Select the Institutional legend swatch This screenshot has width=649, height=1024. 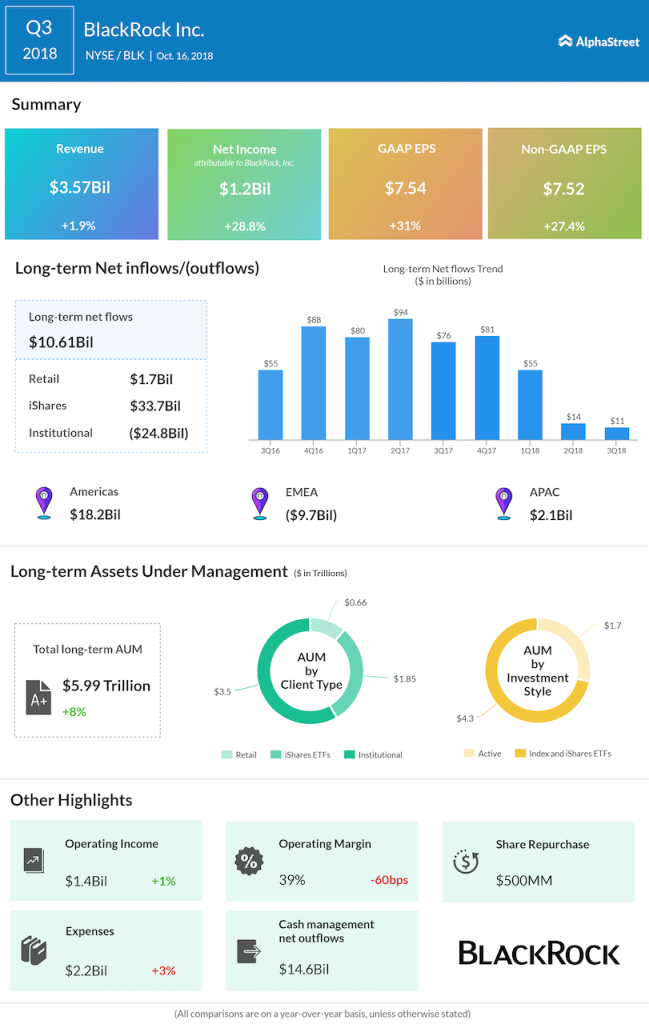(x=349, y=754)
